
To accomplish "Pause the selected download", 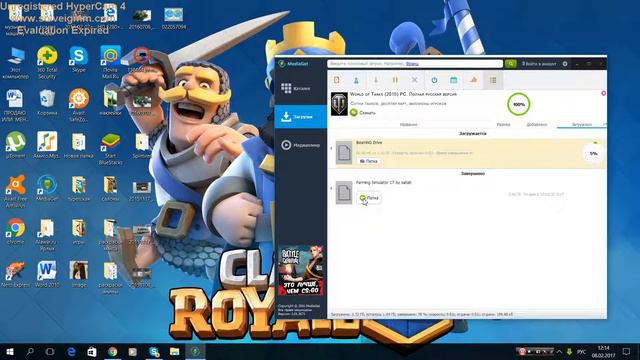I will (395, 80).
